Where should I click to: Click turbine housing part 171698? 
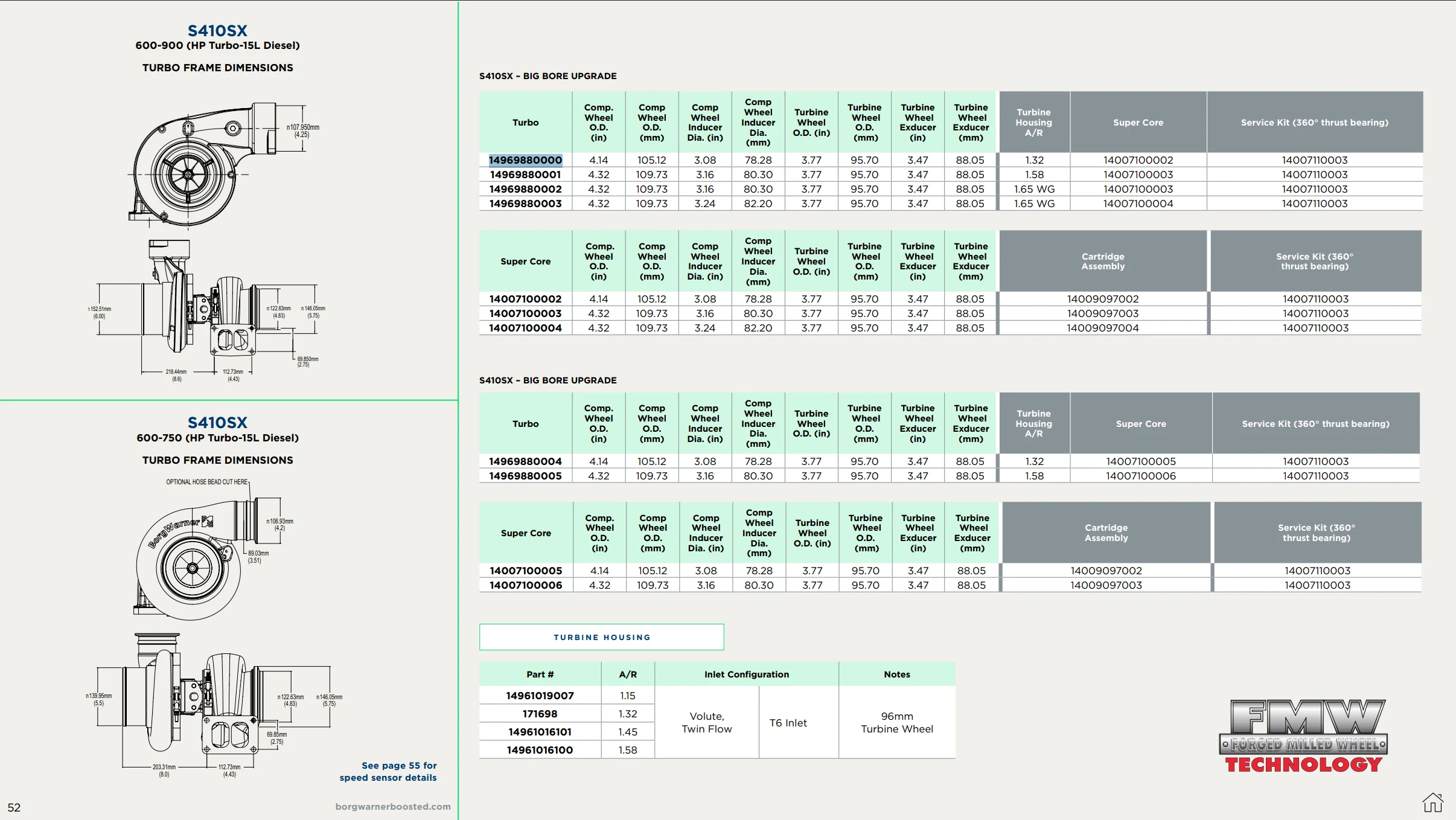pyautogui.click(x=540, y=714)
